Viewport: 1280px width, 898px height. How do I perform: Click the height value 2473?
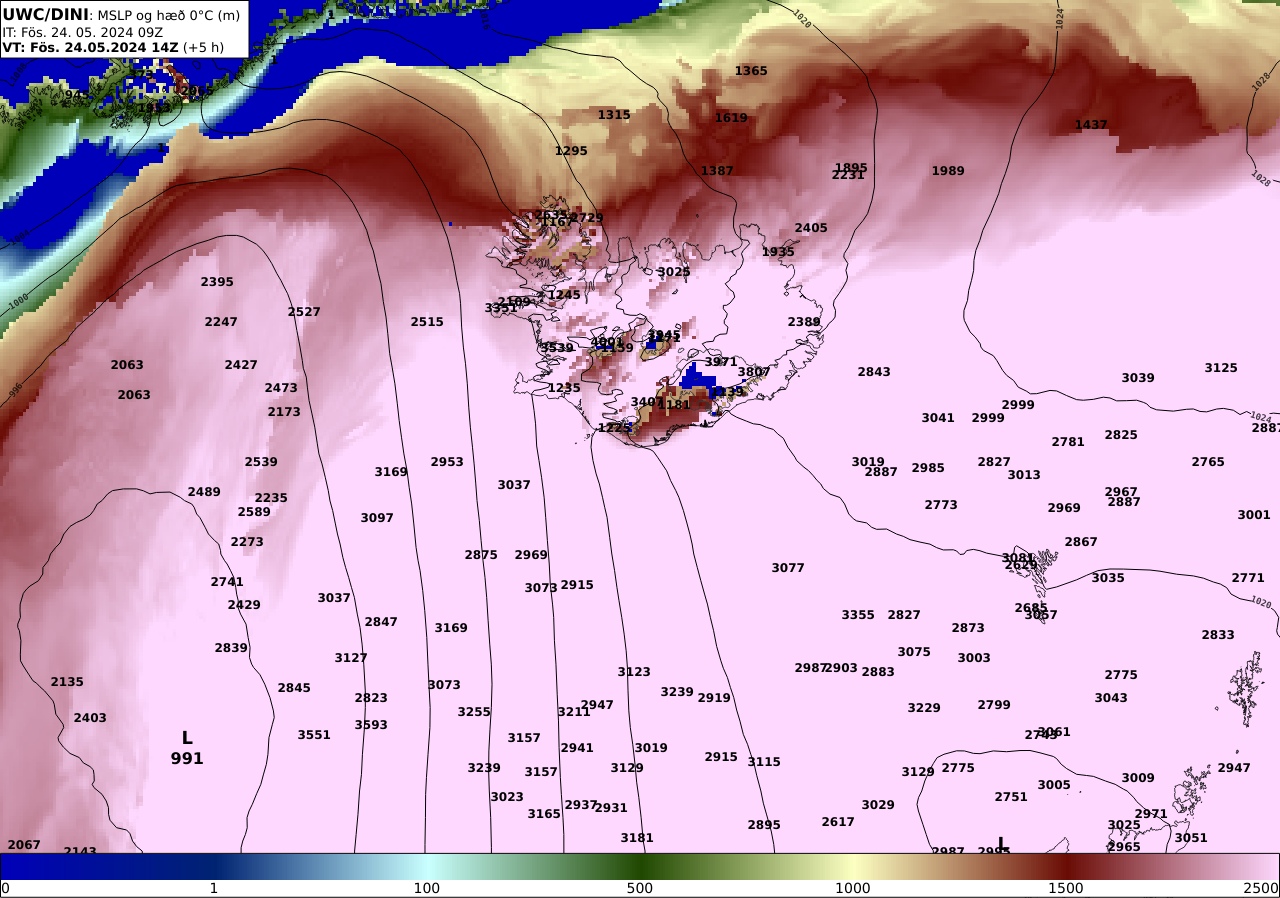tap(281, 388)
